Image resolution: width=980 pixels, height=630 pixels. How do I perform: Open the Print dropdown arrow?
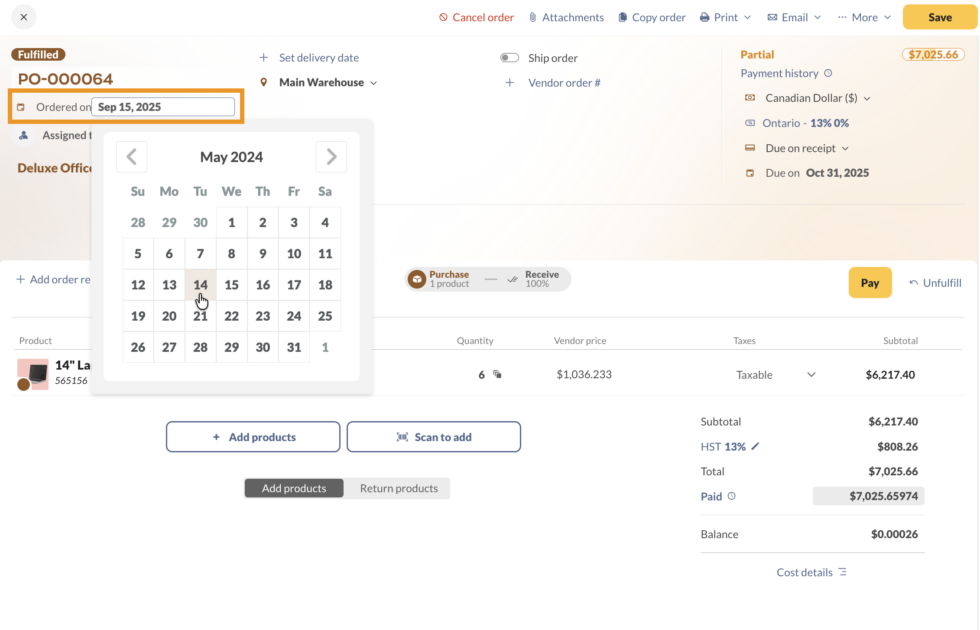[x=748, y=18]
